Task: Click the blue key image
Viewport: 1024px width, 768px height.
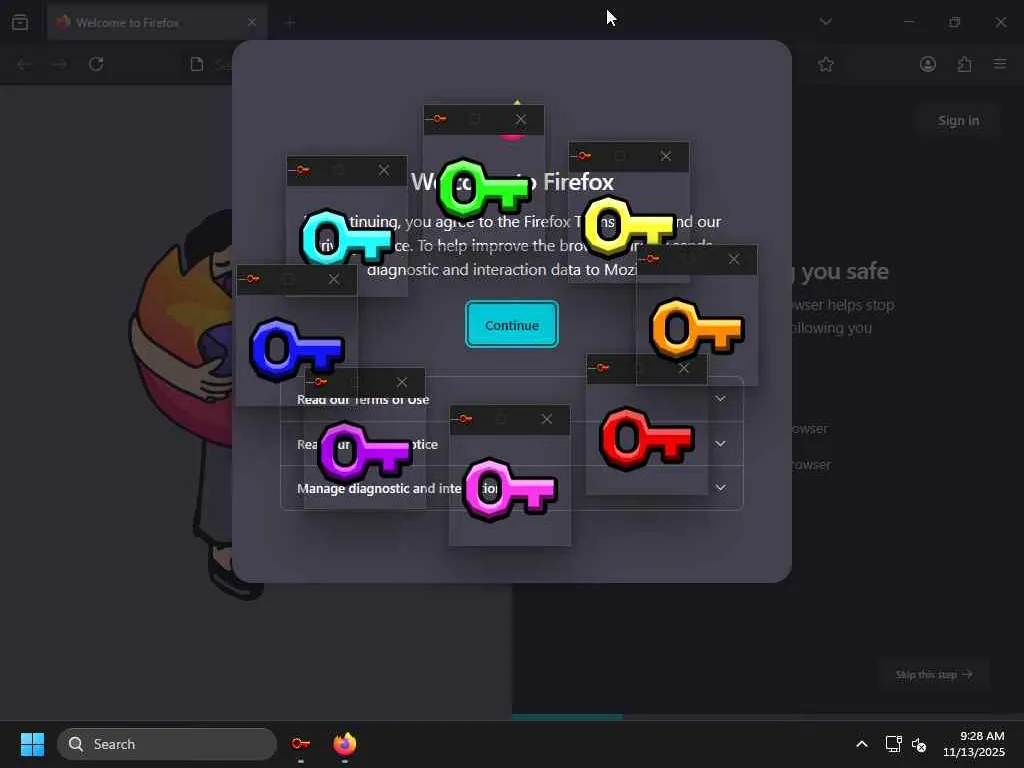Action: (x=296, y=348)
